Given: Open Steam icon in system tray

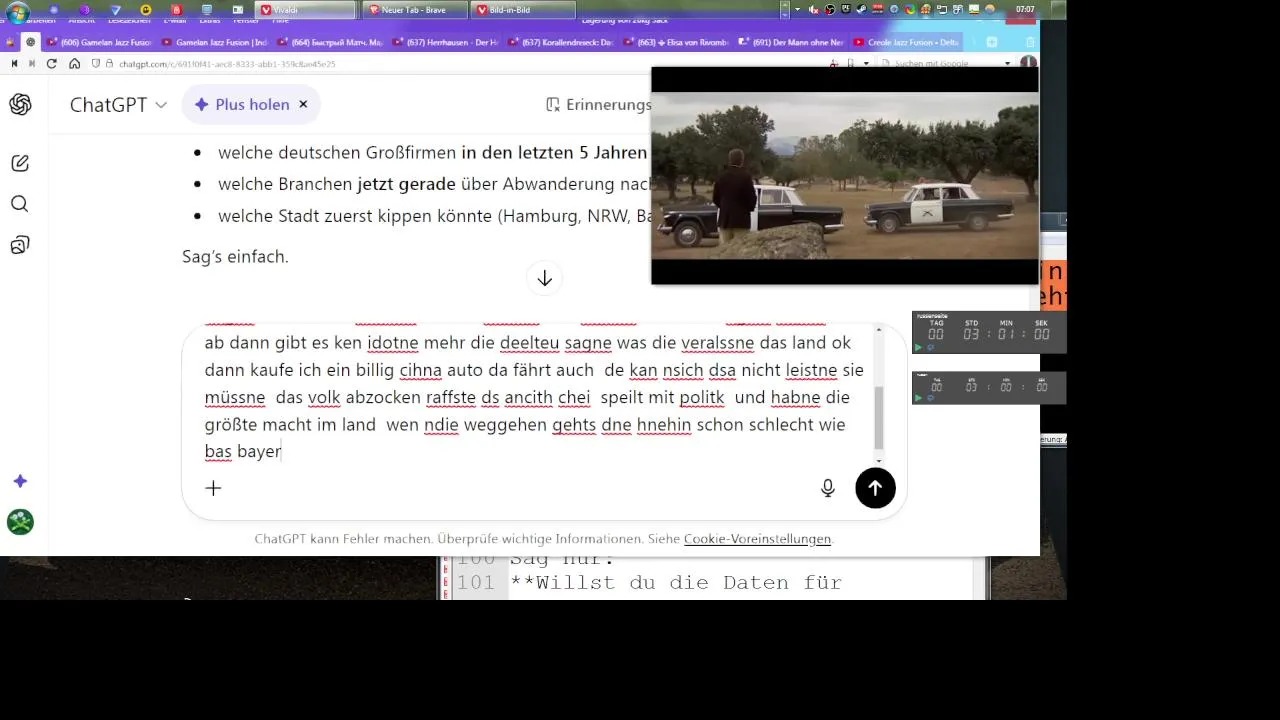Looking at the screenshot, I should (862, 9).
